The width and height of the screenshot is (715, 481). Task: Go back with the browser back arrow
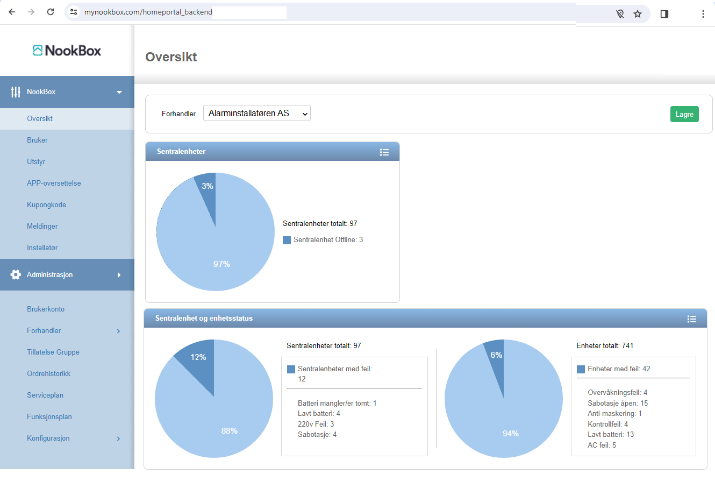point(12,12)
